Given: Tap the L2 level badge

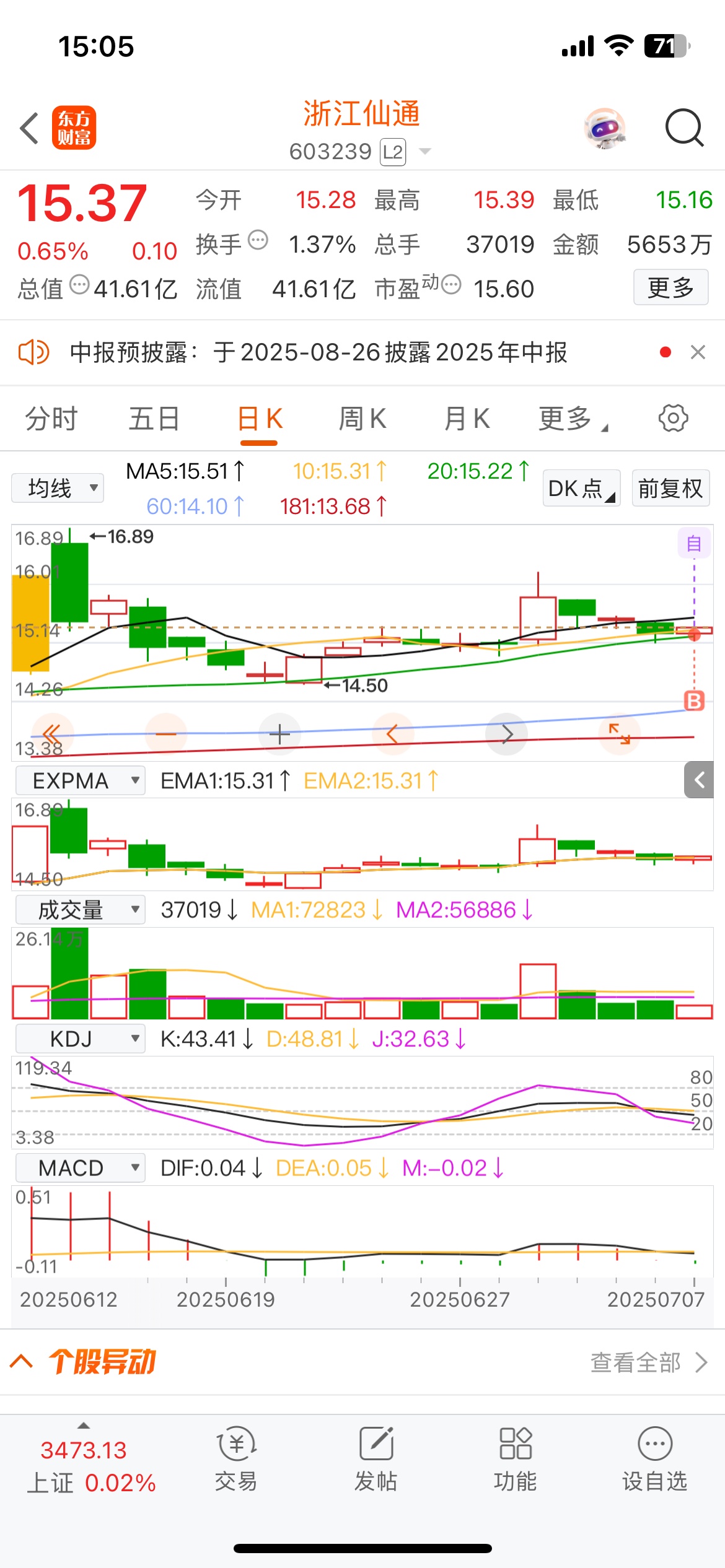Looking at the screenshot, I should 393,152.
